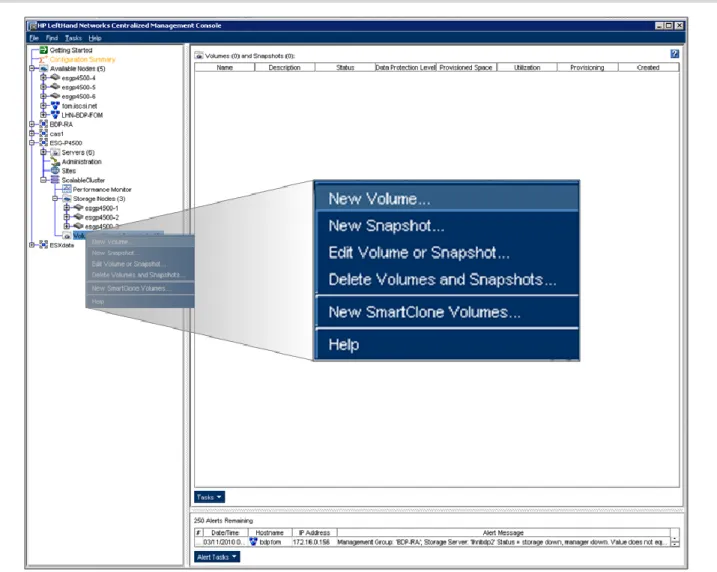717x572 pixels.
Task: Click the green Getting Started arrow icon
Action: (43, 50)
